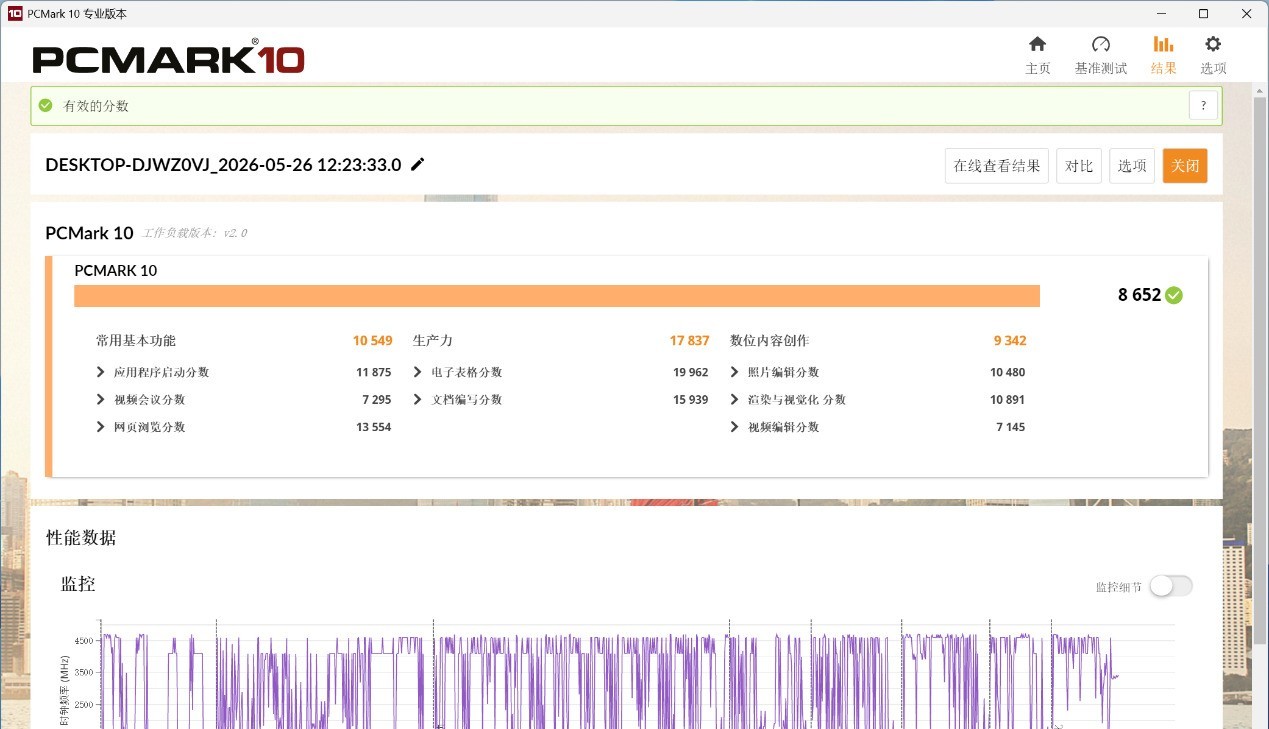
Task: Click the 在线查看结果 button
Action: 997,166
